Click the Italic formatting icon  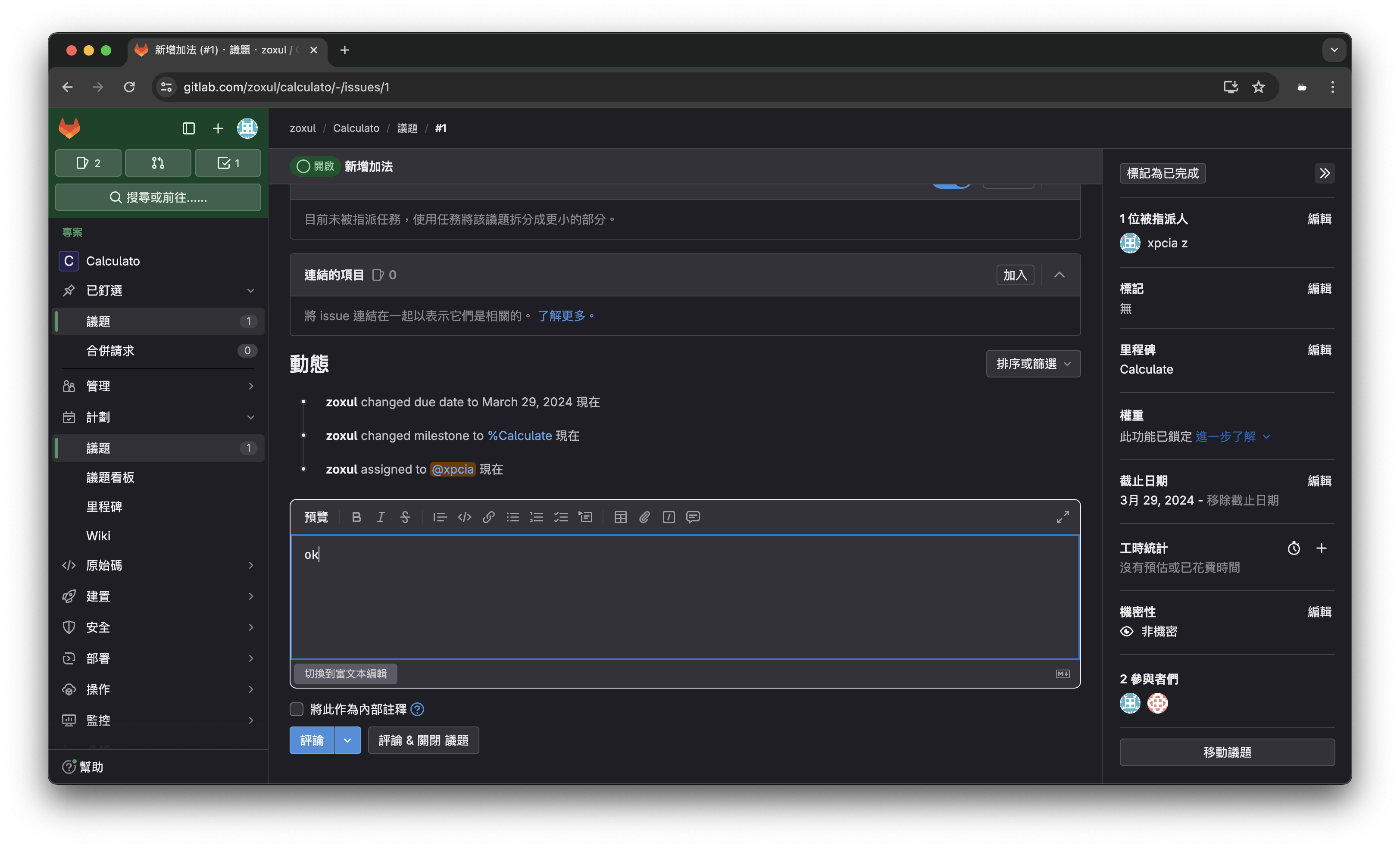point(381,517)
